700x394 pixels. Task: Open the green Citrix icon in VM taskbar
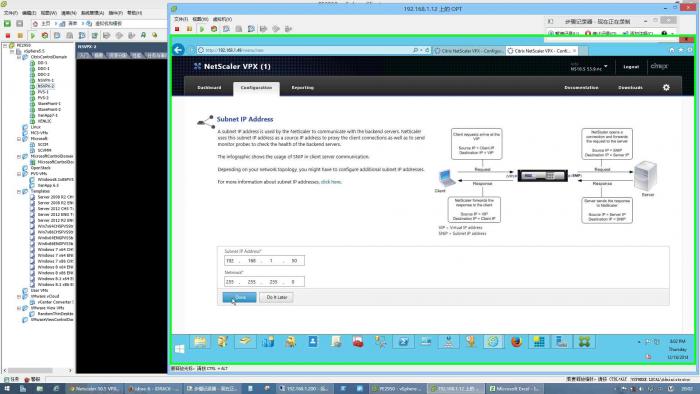pyautogui.click(x=584, y=342)
